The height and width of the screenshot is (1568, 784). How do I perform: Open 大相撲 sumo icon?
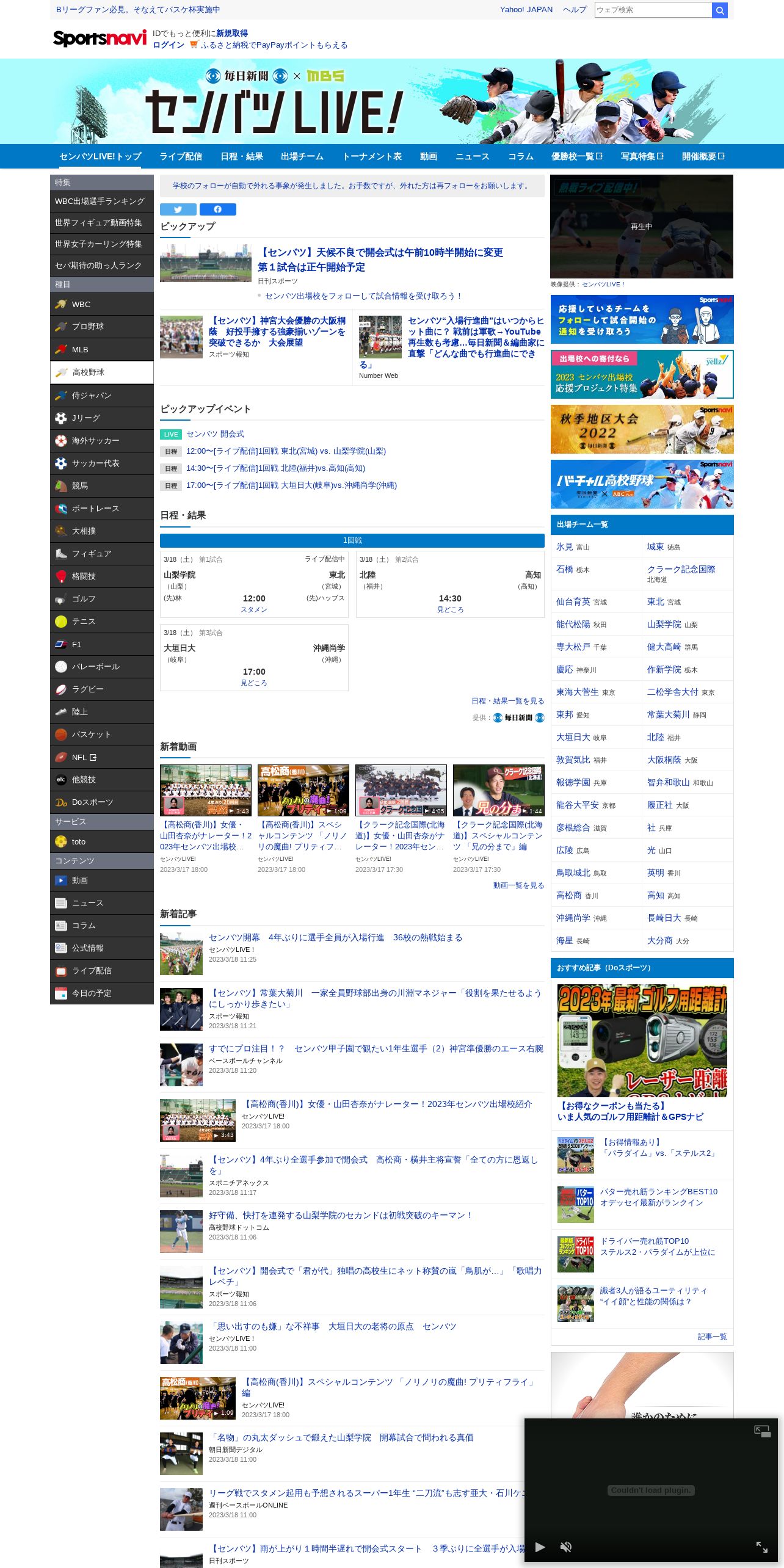click(x=61, y=531)
